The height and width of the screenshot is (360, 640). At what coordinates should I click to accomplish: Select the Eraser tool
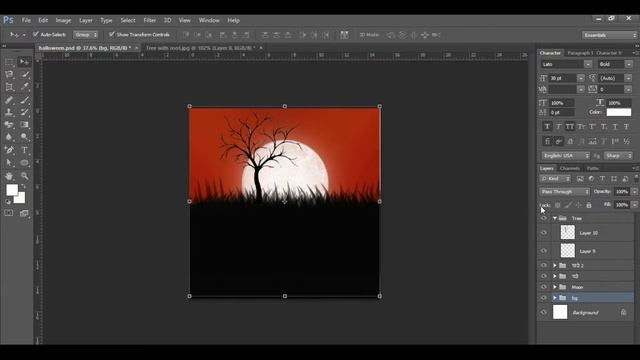(x=9, y=124)
